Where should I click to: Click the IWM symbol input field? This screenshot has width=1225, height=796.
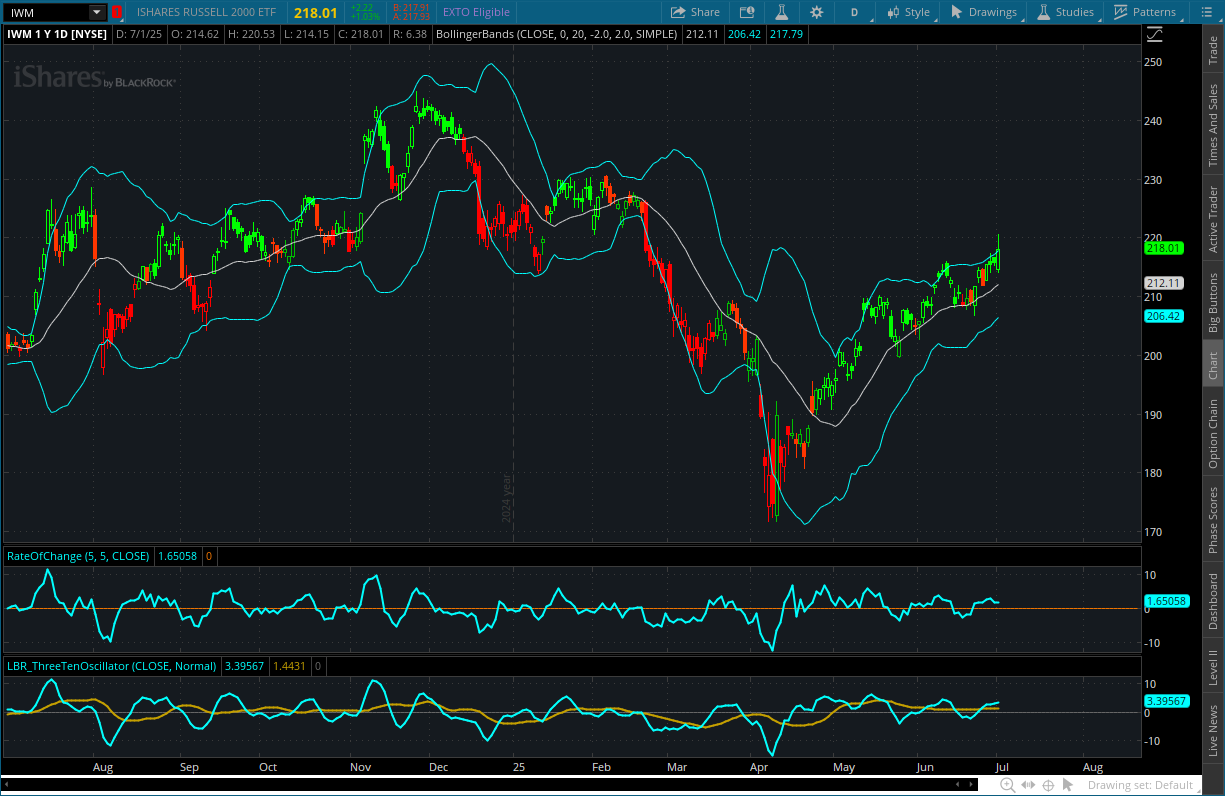tap(46, 12)
